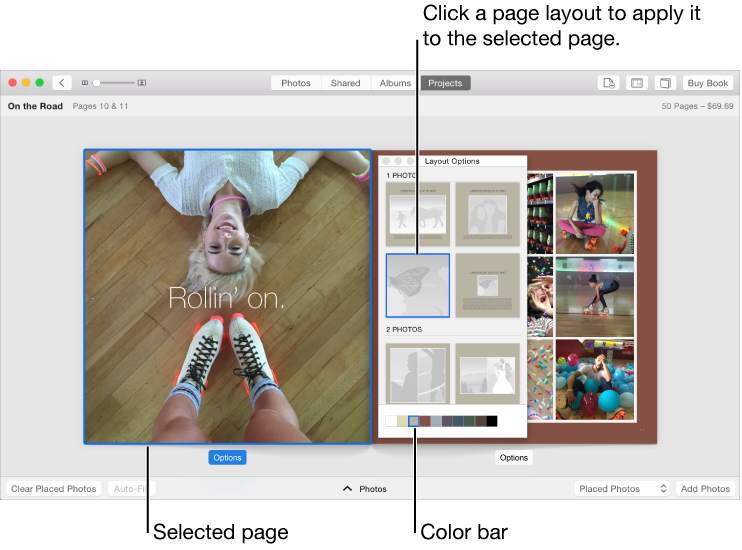
Task: Click the red close button of Photos window
Action: (13, 83)
